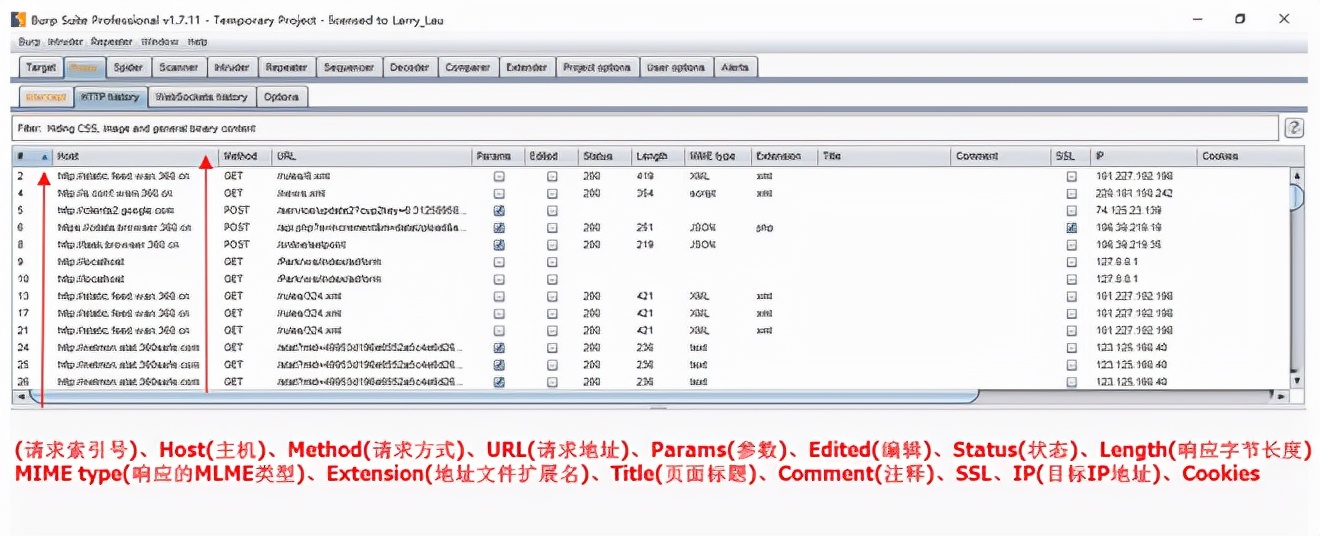
Task: Click the horizontal scrollbar right arrow
Action: click(x=1282, y=396)
